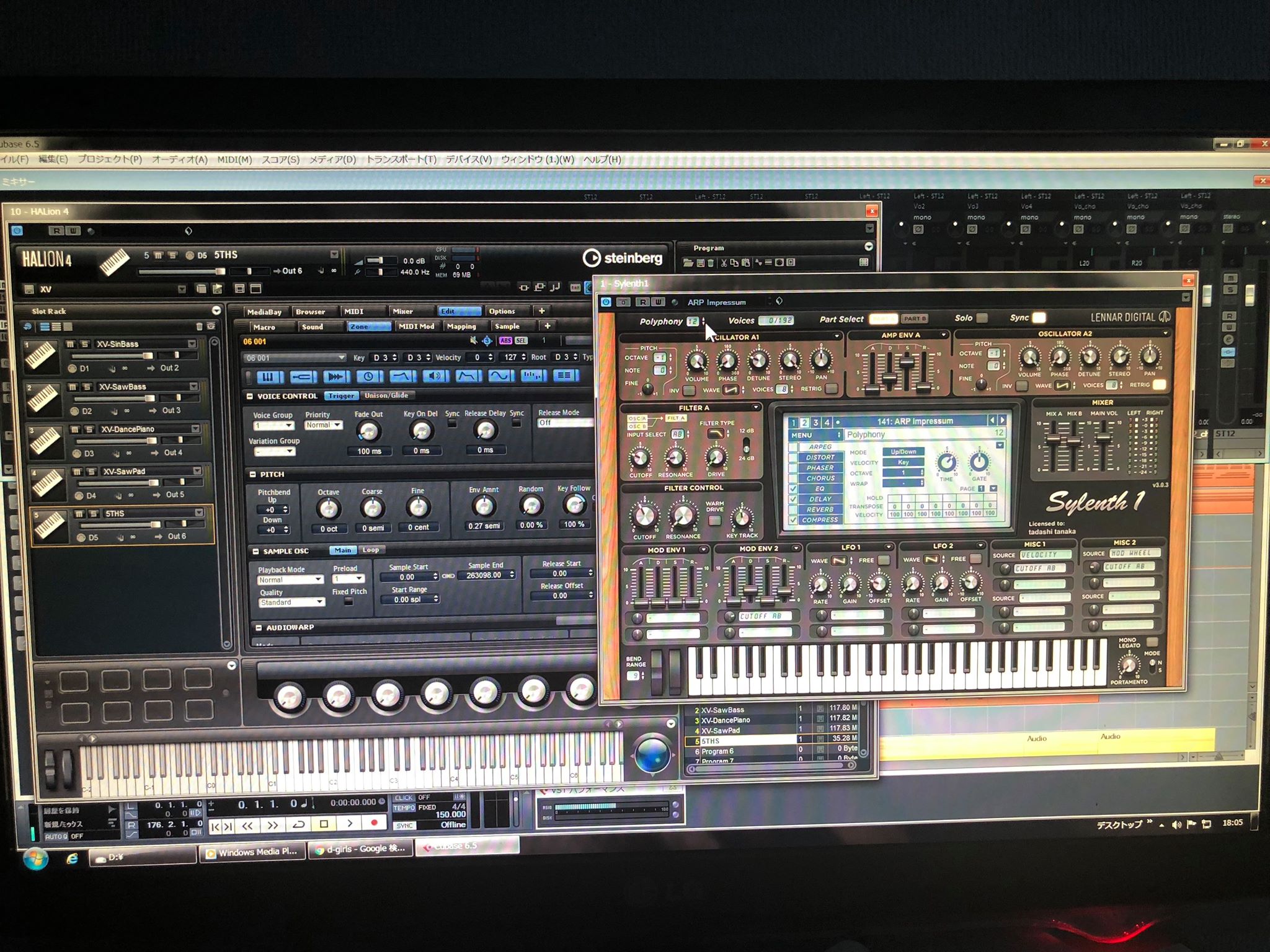Switch to the HALion Sound tab

point(313,327)
